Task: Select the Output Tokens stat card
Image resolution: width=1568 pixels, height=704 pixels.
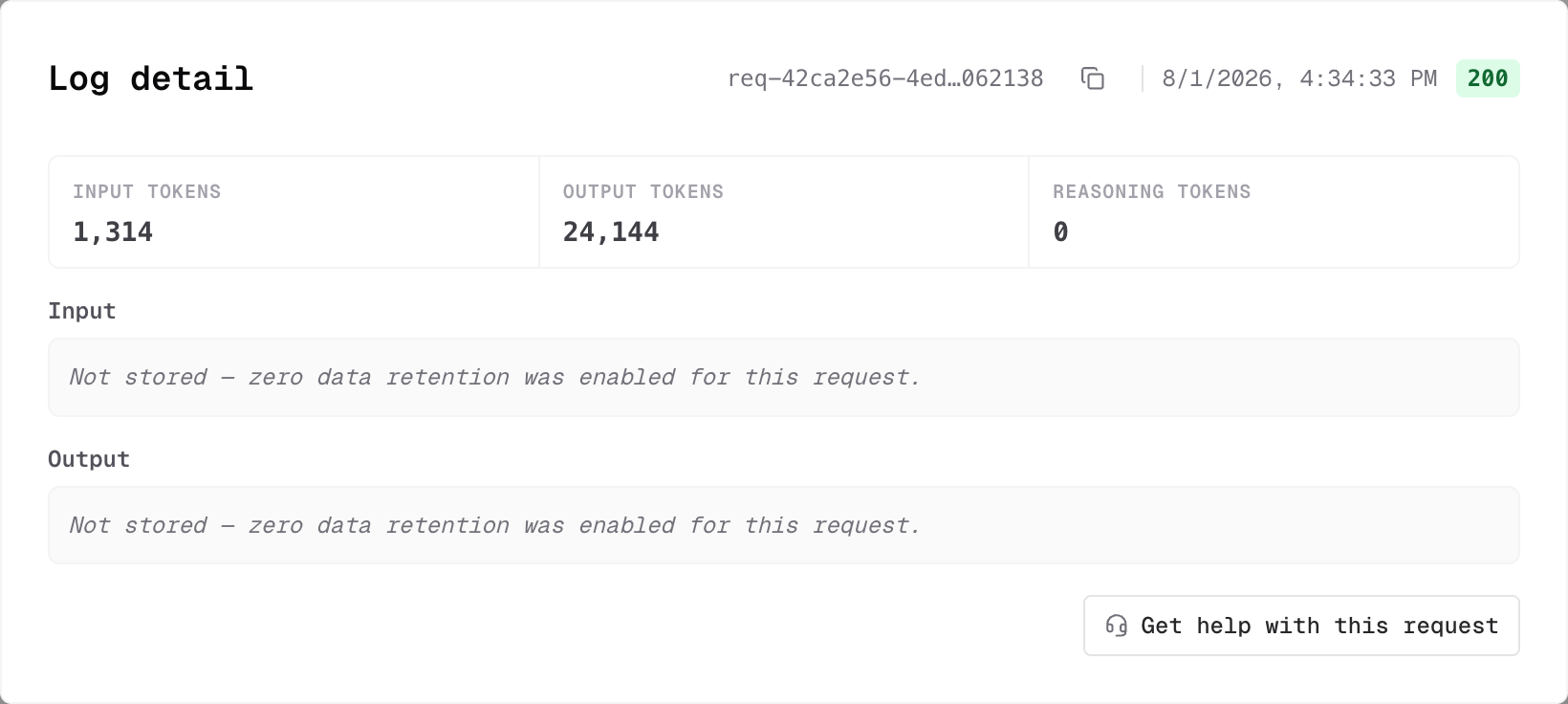Action: pos(784,212)
